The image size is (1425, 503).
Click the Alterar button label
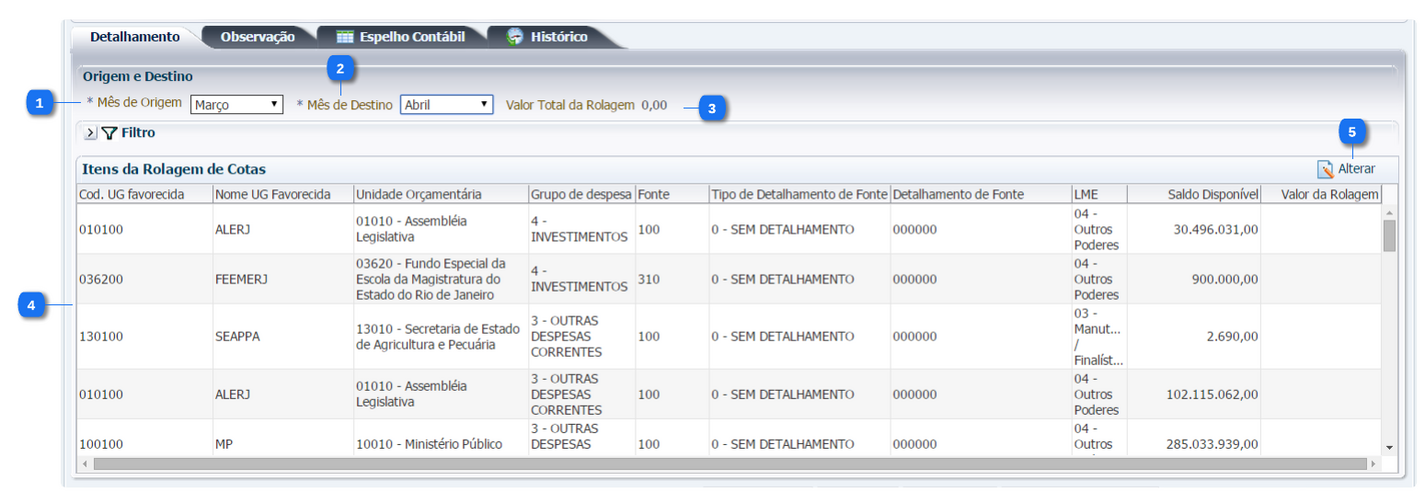(x=1356, y=169)
